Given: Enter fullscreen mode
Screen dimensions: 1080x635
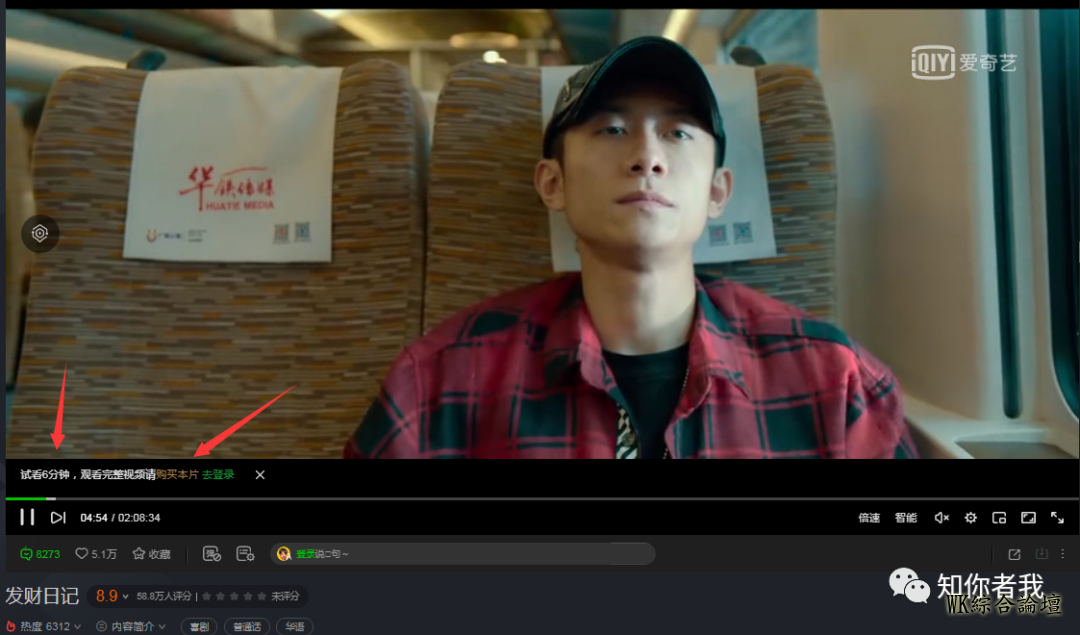Looking at the screenshot, I should 1057,517.
